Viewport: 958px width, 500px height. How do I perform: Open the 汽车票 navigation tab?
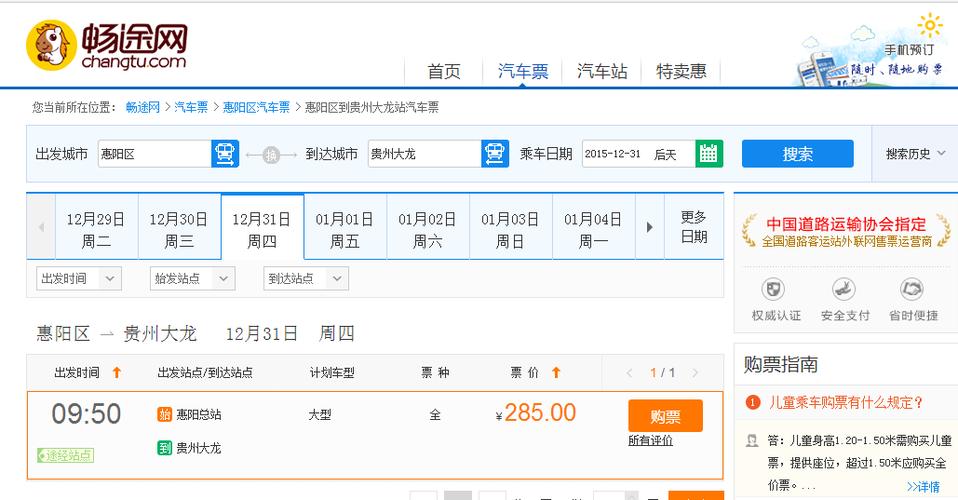pos(523,72)
